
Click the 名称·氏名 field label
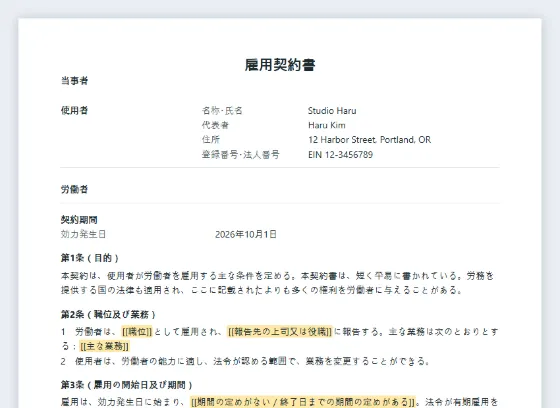click(222, 111)
